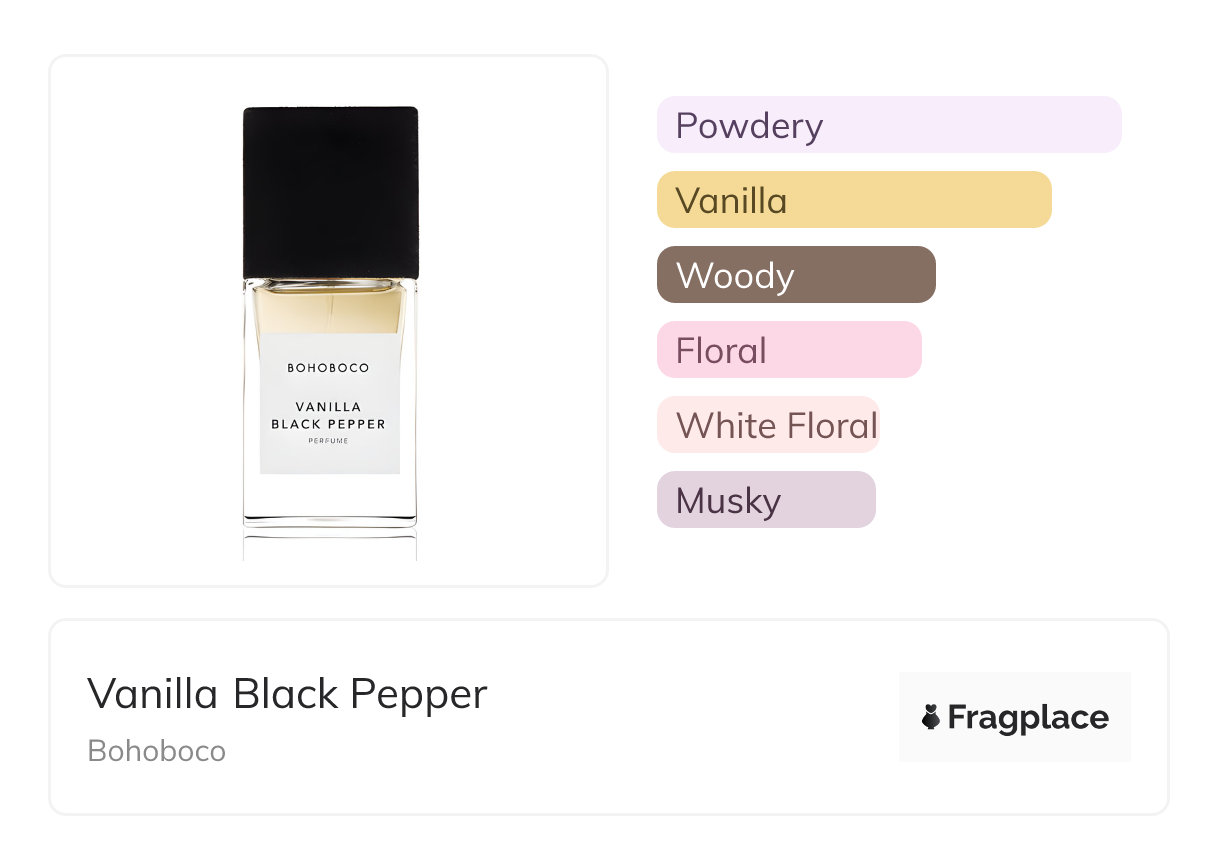The height and width of the screenshot is (864, 1218).
Task: Select the Powdery accord bar
Action: tap(888, 125)
